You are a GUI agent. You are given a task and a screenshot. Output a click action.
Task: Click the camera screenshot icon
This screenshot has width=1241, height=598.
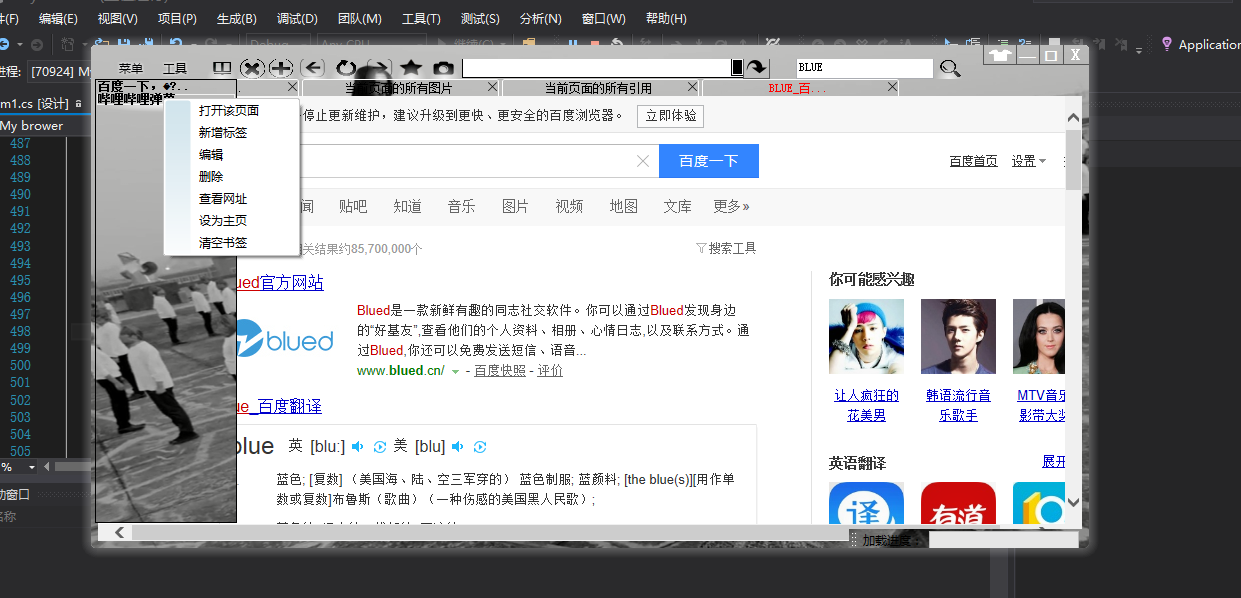coord(443,68)
